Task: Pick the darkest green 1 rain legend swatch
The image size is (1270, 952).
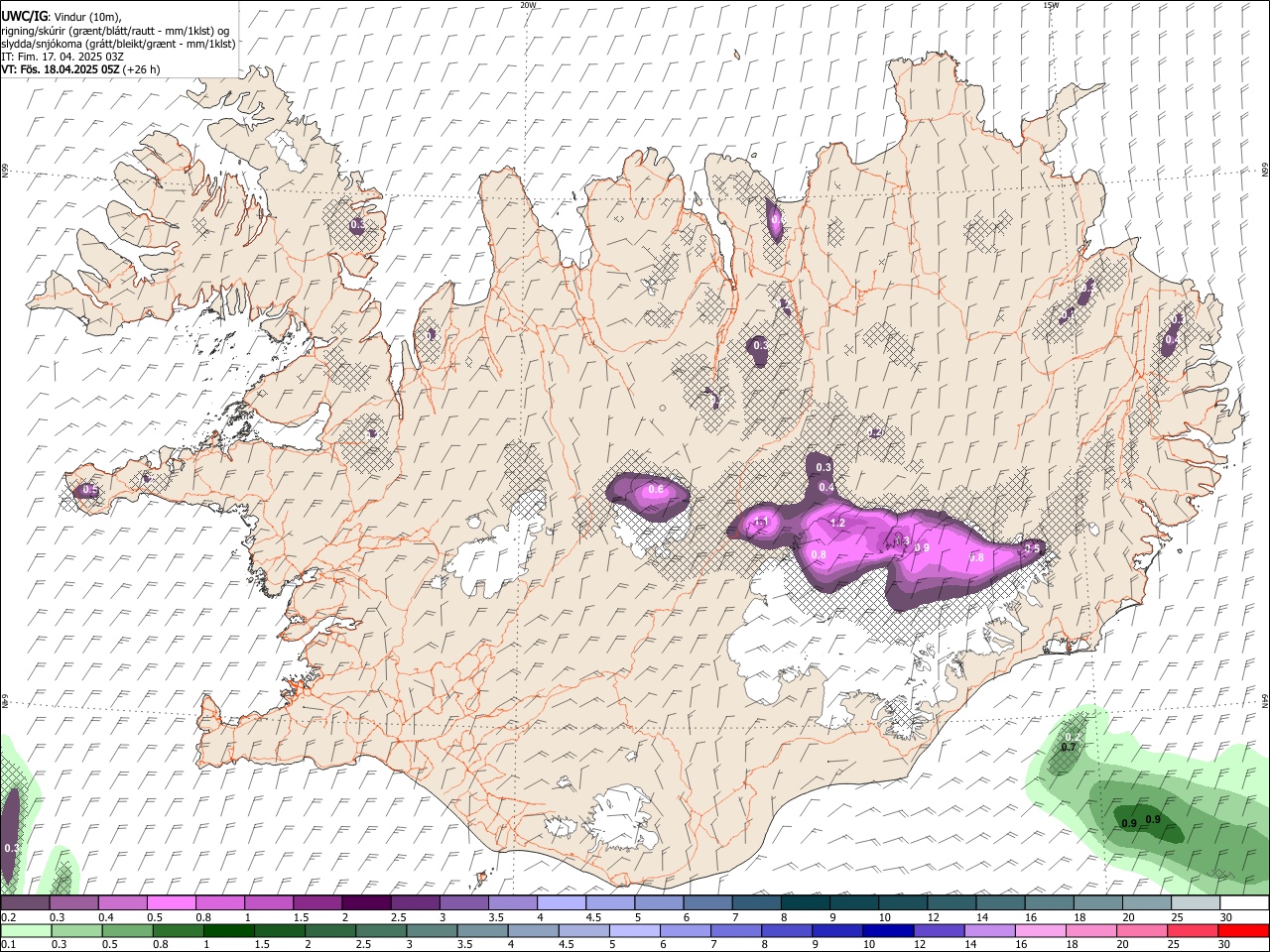Action: [x=228, y=931]
